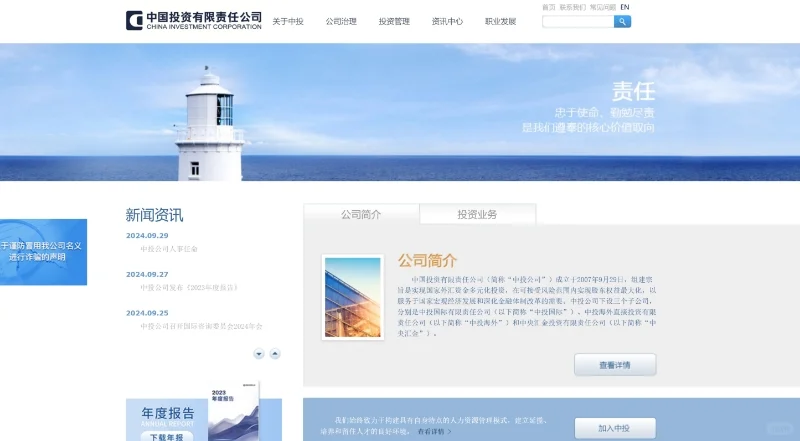Screen dimensions: 800x441
Task: Open the 资讯中心 menu
Action: 447,21
